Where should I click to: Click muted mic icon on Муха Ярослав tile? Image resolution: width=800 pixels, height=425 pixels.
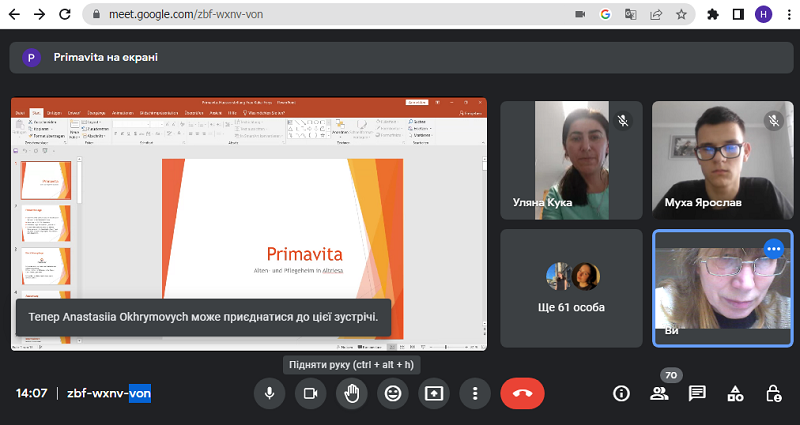774,120
